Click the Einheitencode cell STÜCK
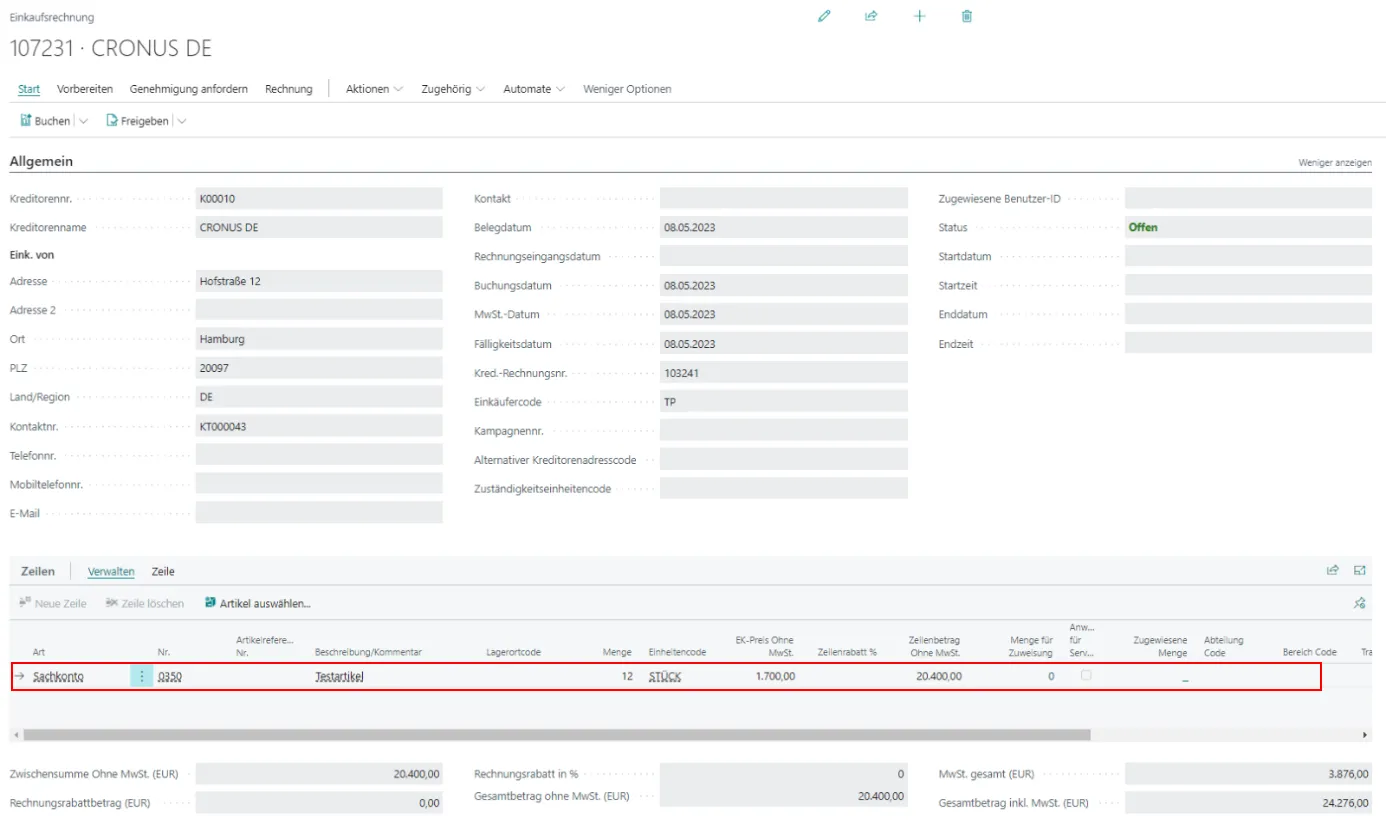Screen dimensions: 1386x835 point(665,676)
